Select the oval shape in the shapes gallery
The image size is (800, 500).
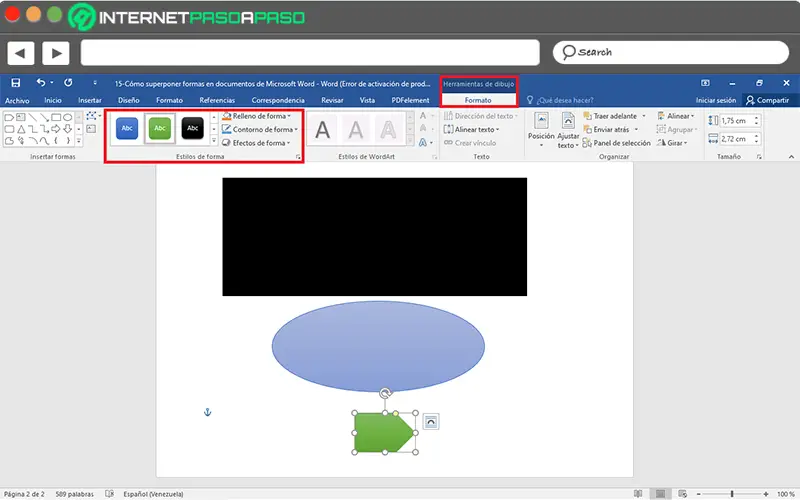click(x=67, y=117)
